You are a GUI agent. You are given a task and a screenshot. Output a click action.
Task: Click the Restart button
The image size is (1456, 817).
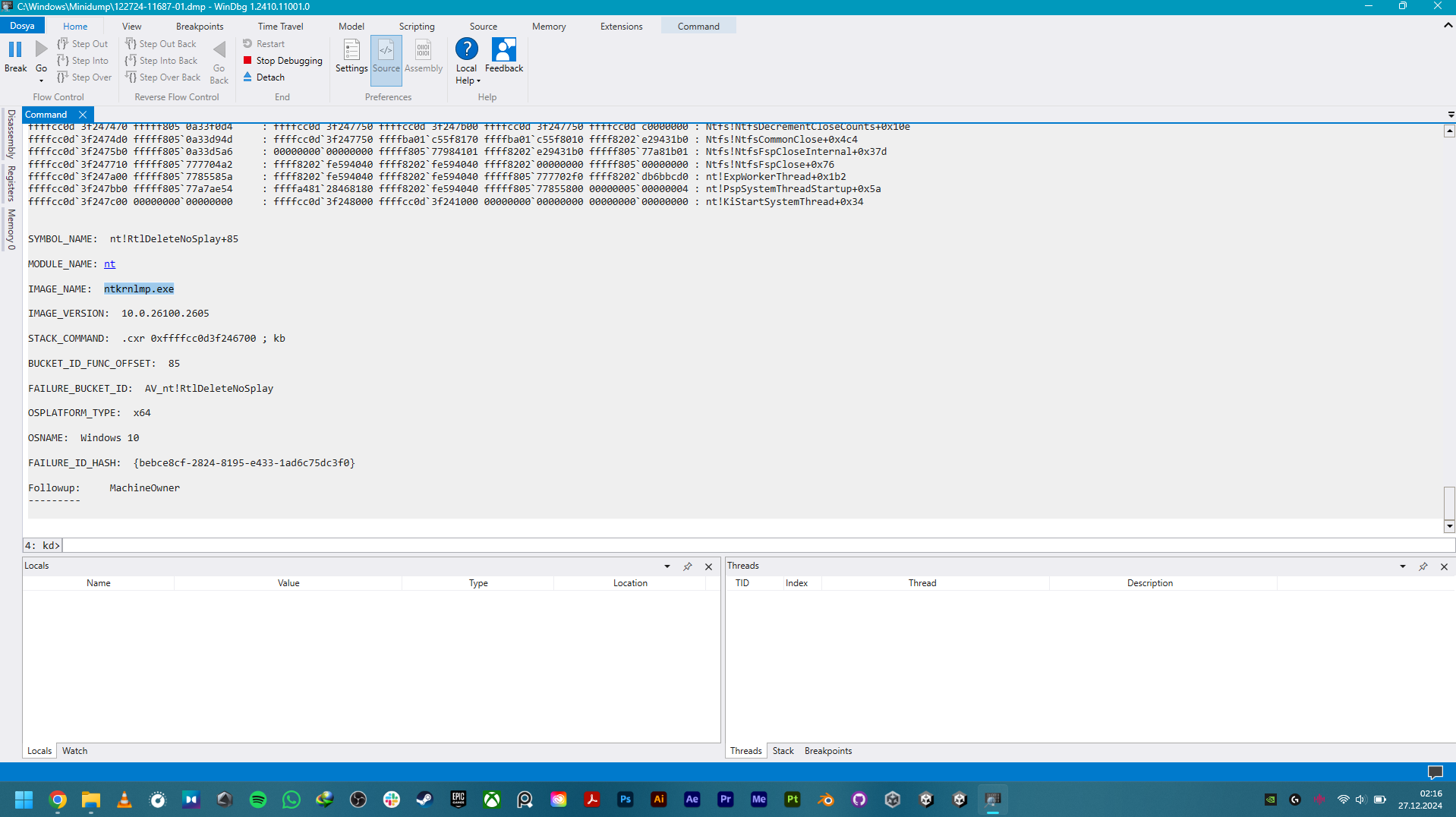point(264,44)
